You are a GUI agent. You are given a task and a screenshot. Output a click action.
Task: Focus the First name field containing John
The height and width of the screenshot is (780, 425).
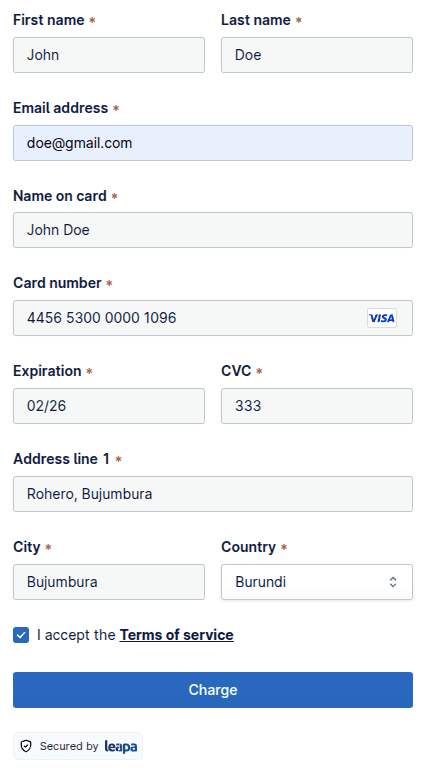coord(109,55)
